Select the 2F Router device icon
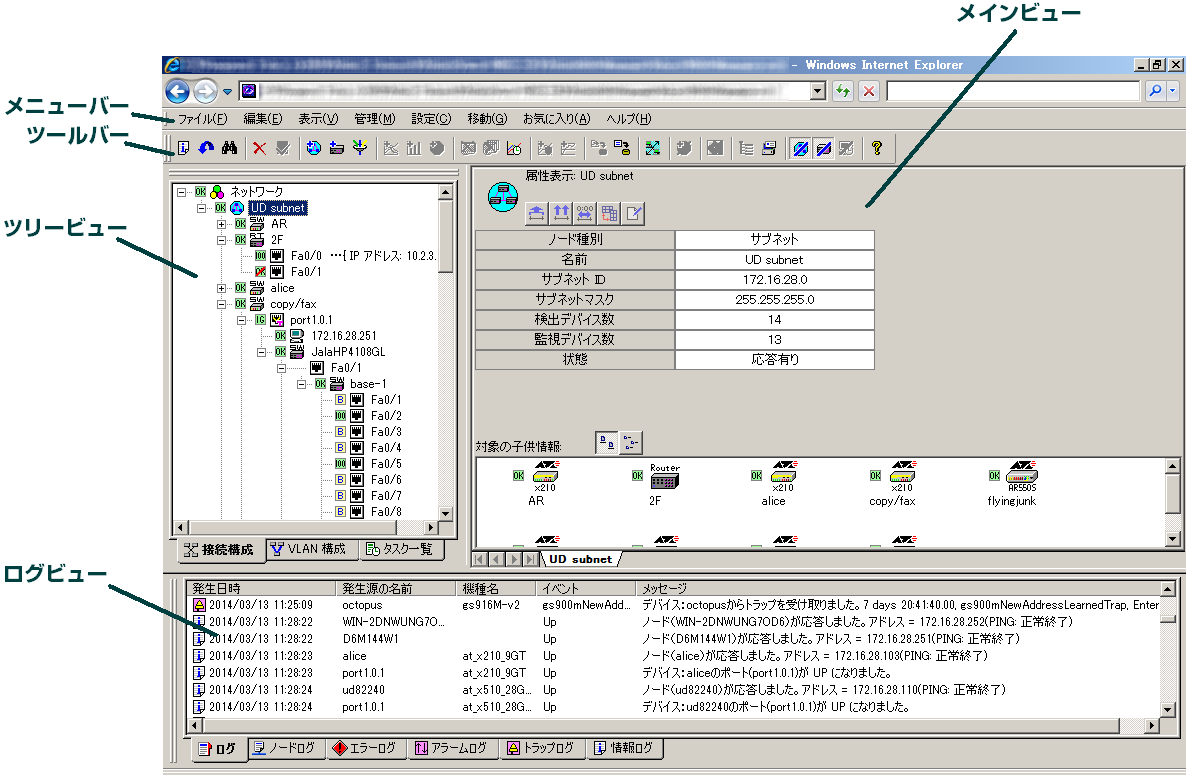The width and height of the screenshot is (1188, 775). pyautogui.click(x=664, y=477)
